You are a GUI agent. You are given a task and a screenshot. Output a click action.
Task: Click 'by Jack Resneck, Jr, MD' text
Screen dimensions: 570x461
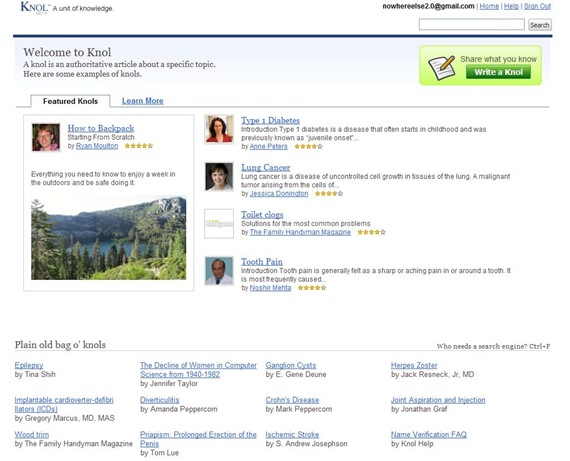tap(433, 374)
